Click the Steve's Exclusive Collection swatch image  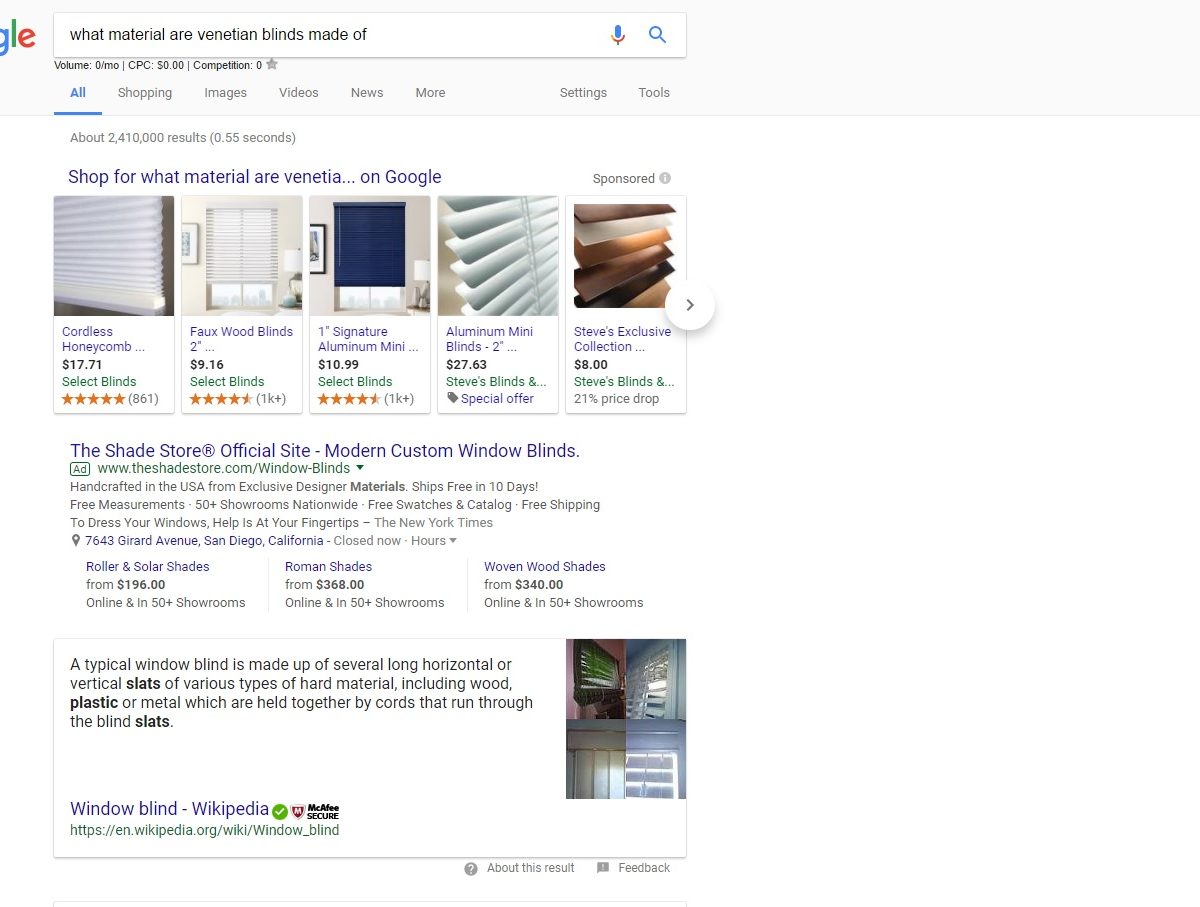[x=626, y=256]
